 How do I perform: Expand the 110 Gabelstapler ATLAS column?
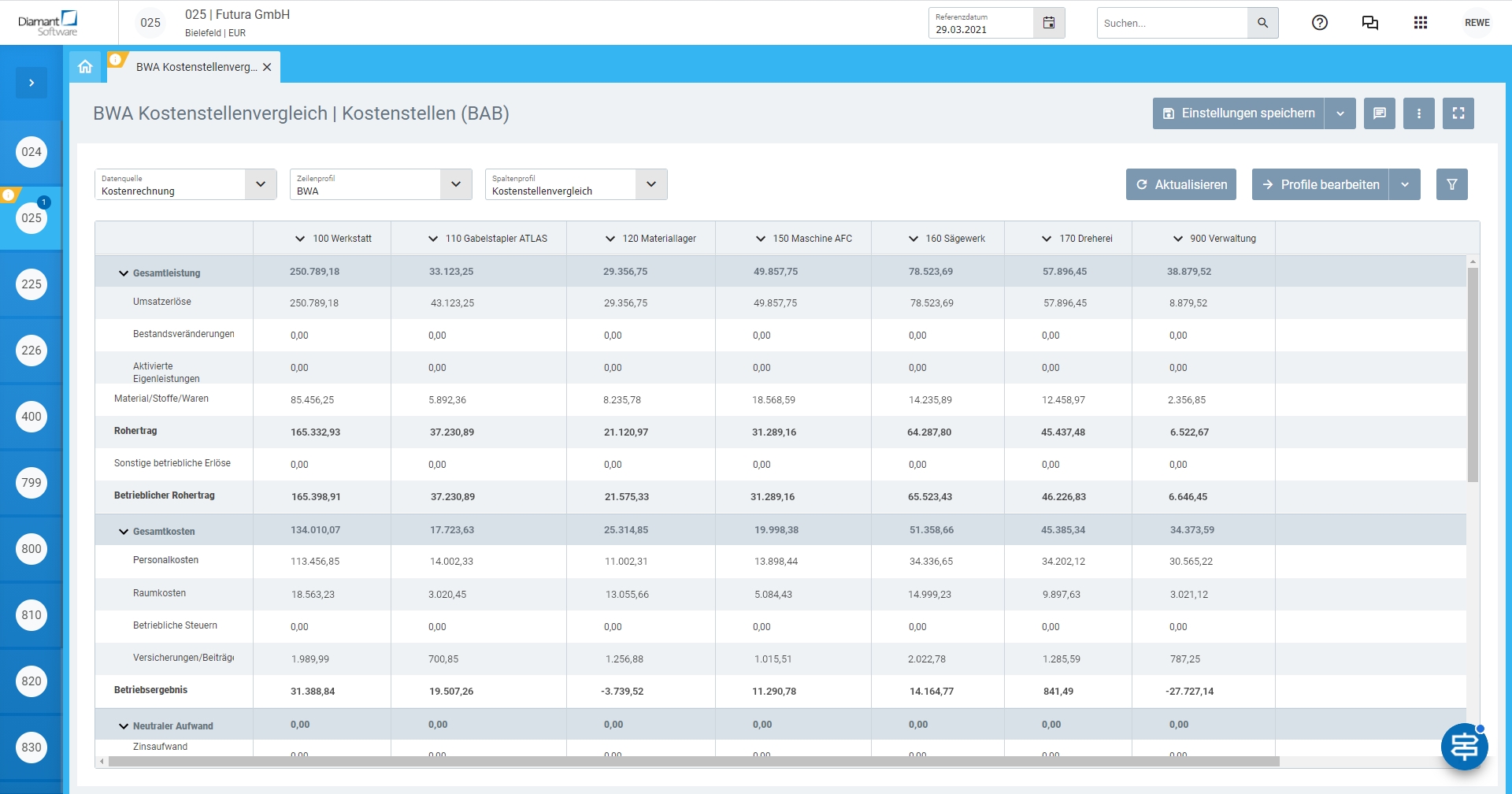(x=433, y=239)
